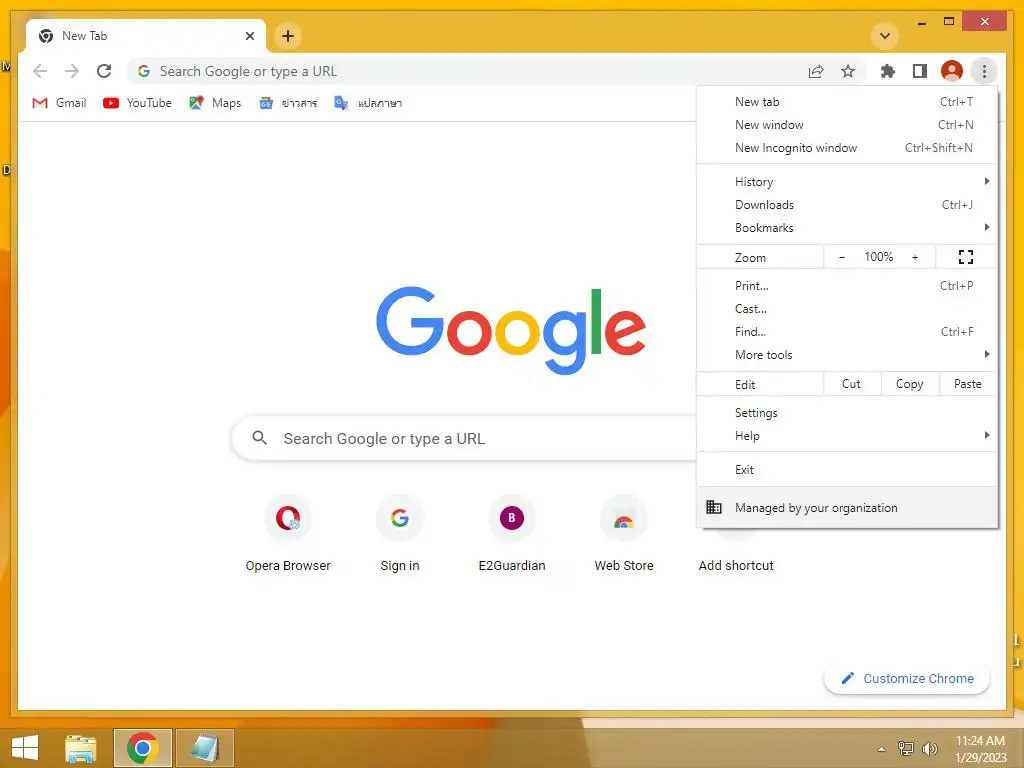This screenshot has width=1024, height=768.
Task: Open a new tab with plus button
Action: click(288, 36)
